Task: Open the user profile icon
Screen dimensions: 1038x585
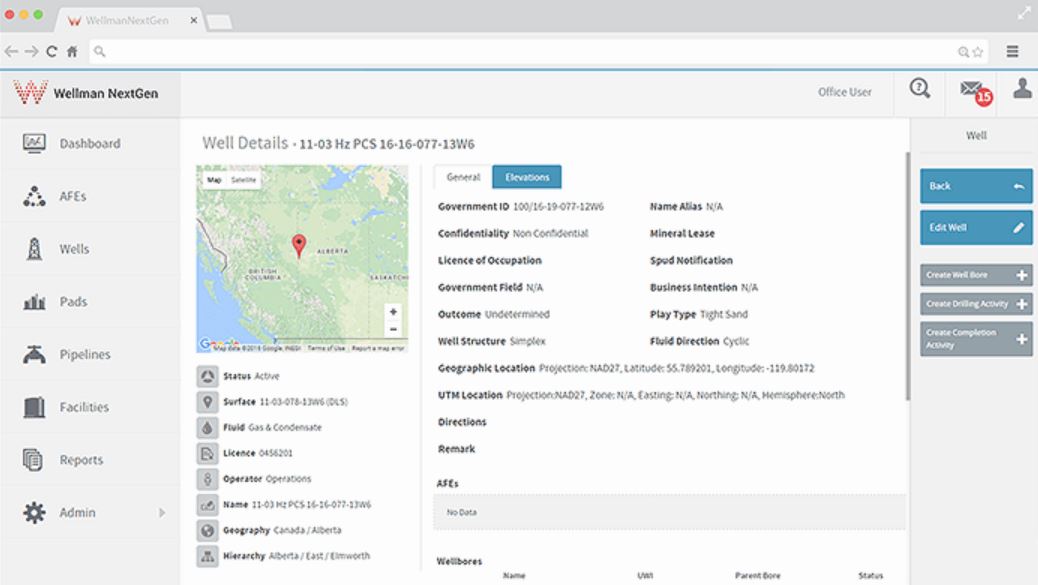Action: [1022, 88]
